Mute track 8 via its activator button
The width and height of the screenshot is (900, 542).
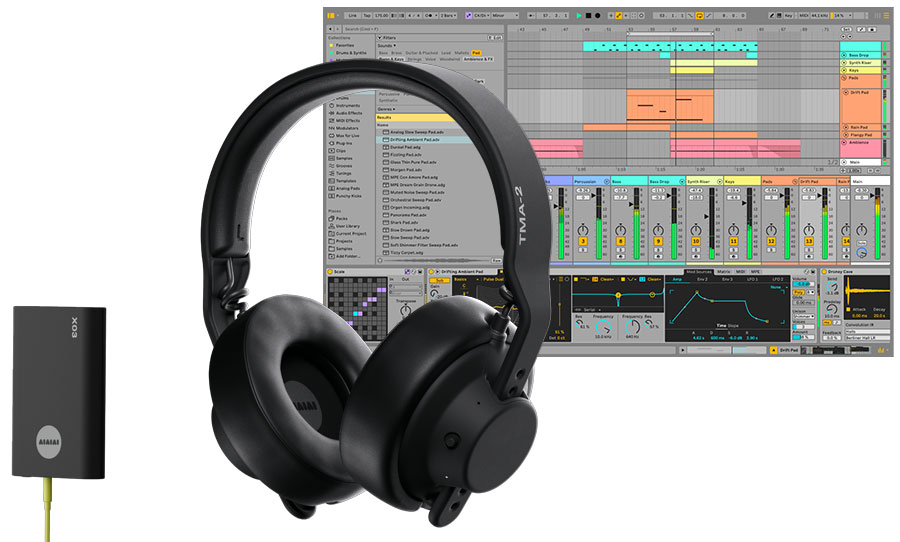point(620,241)
